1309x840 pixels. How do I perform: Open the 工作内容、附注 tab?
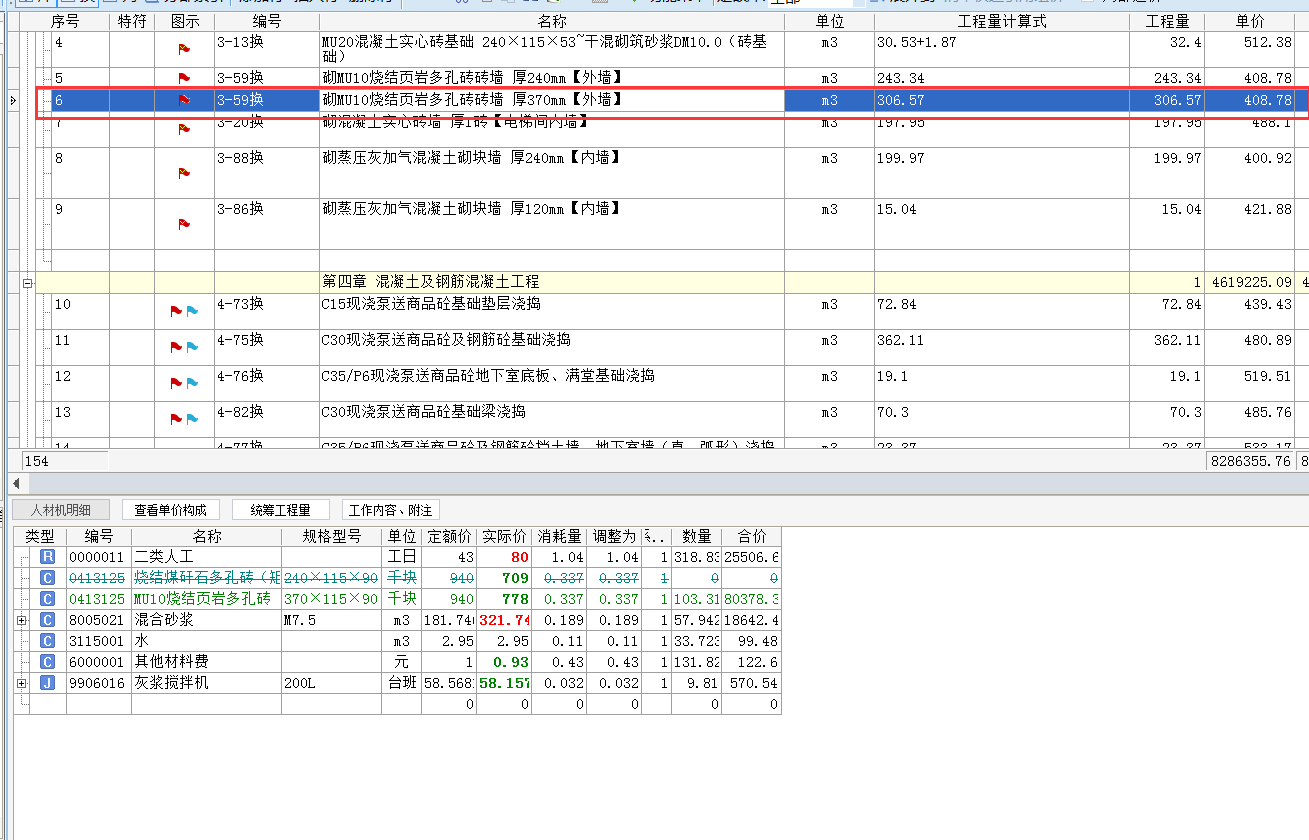391,510
